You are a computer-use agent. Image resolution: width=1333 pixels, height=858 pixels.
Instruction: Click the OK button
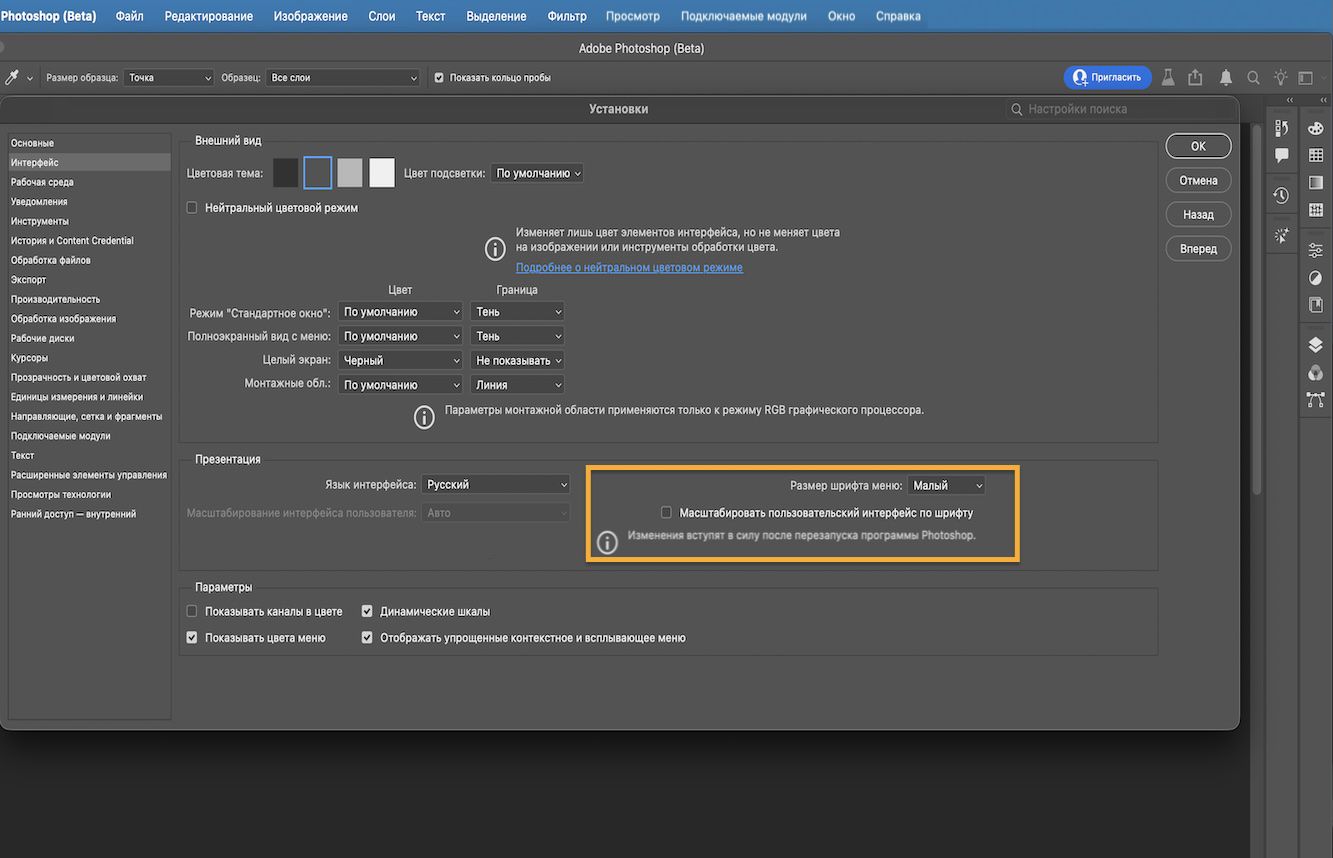(1198, 145)
